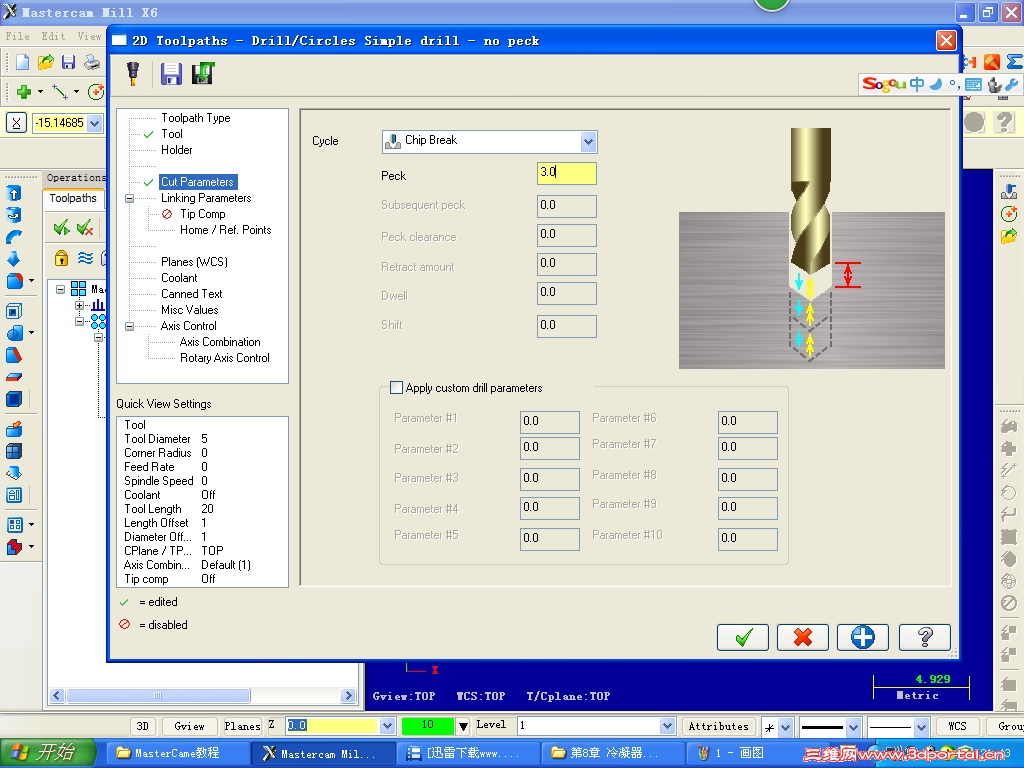1024x768 pixels.
Task: Select Tool page in tree
Action: coord(172,134)
